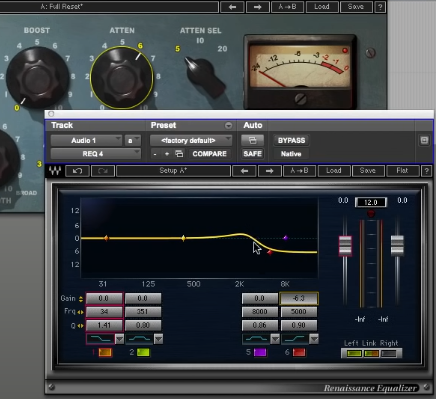Click the plus next preset button
Image resolution: width=436 pixels, height=399 pixels.
167,154
